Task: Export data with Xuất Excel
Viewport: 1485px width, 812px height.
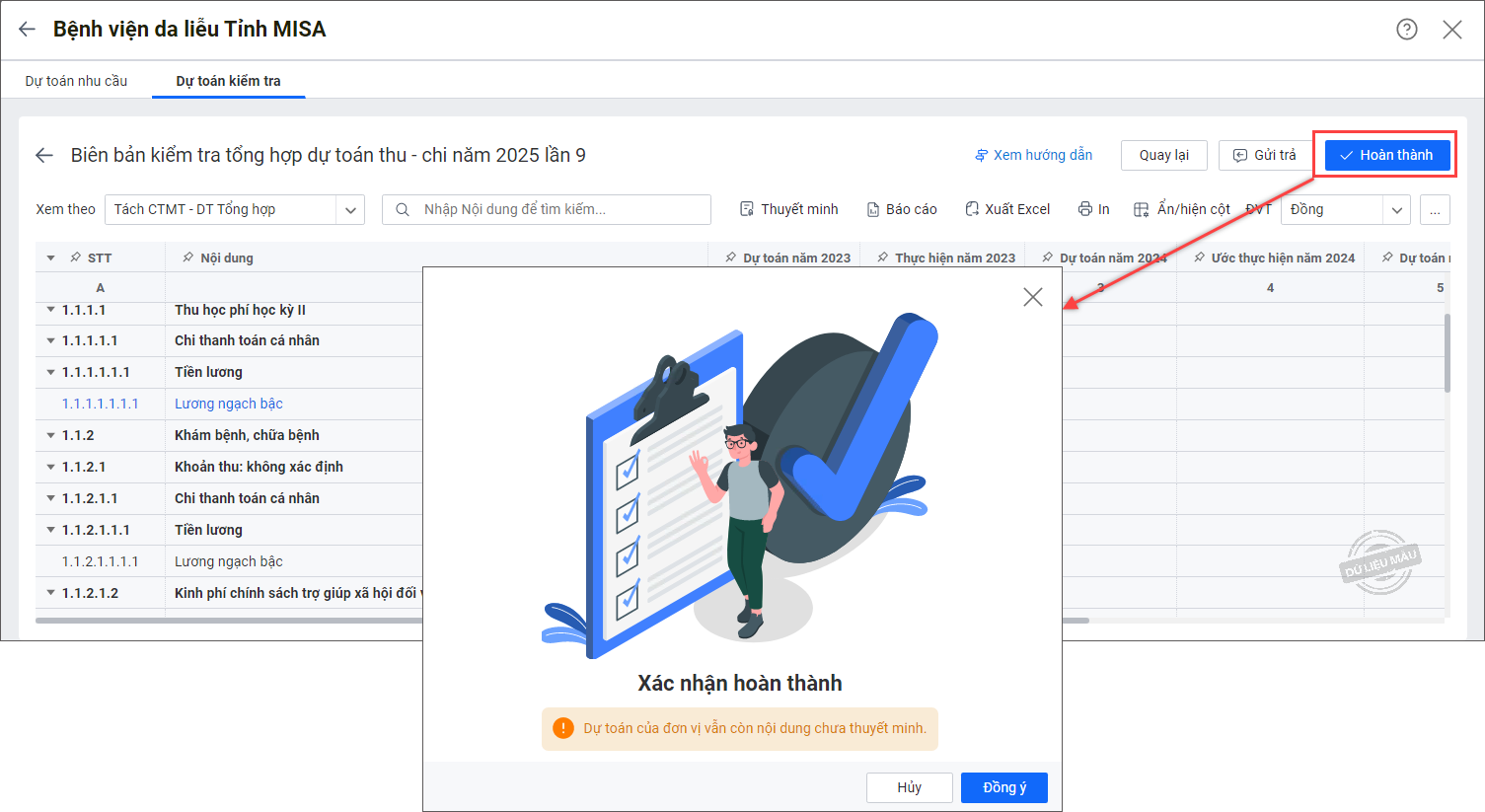Action: 1006,209
